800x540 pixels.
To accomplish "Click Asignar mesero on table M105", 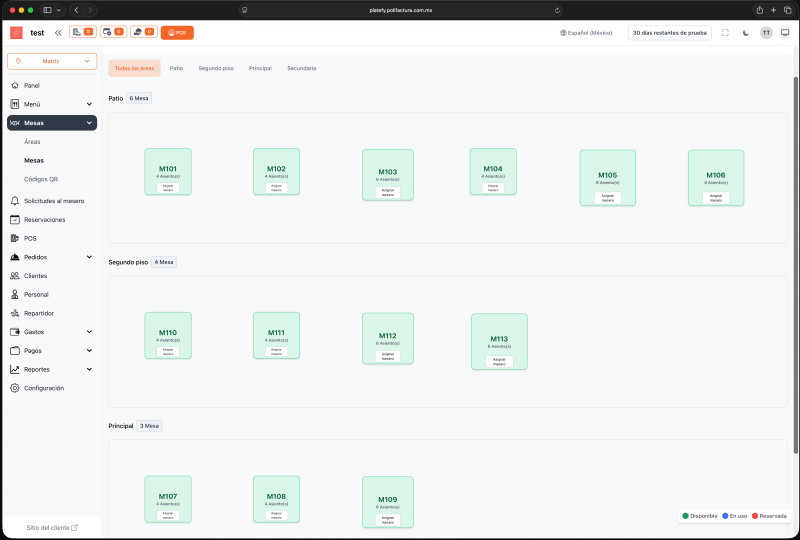I will coord(607,197).
